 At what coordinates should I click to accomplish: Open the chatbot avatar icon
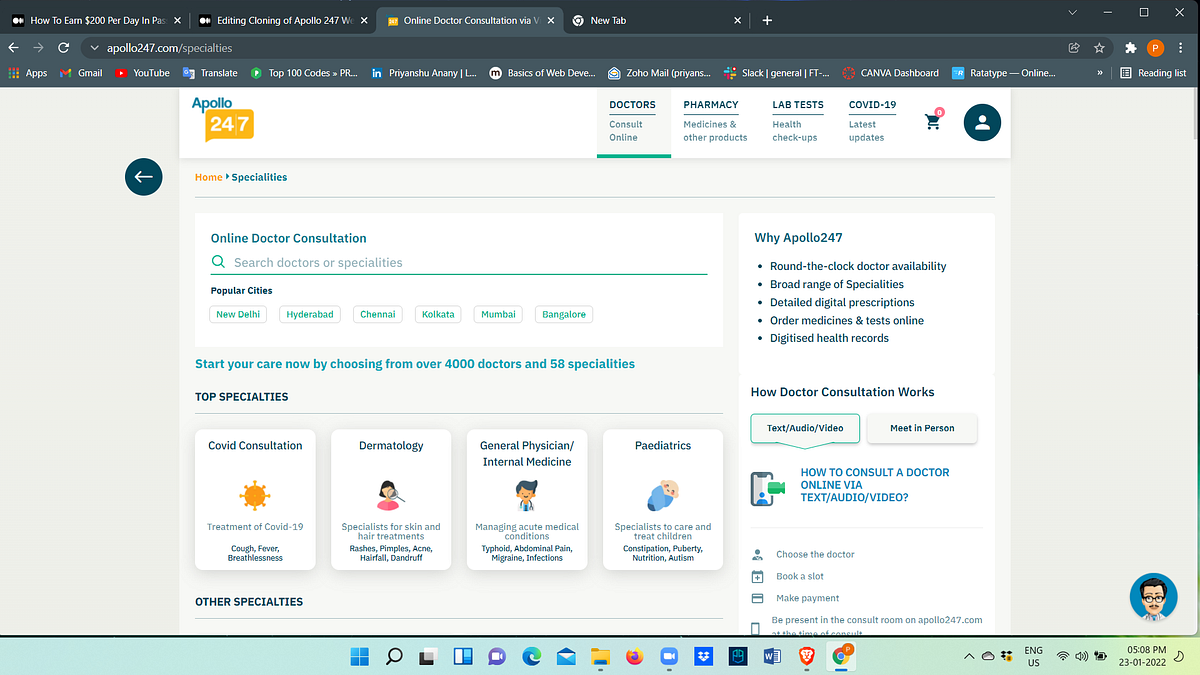coord(1153,597)
